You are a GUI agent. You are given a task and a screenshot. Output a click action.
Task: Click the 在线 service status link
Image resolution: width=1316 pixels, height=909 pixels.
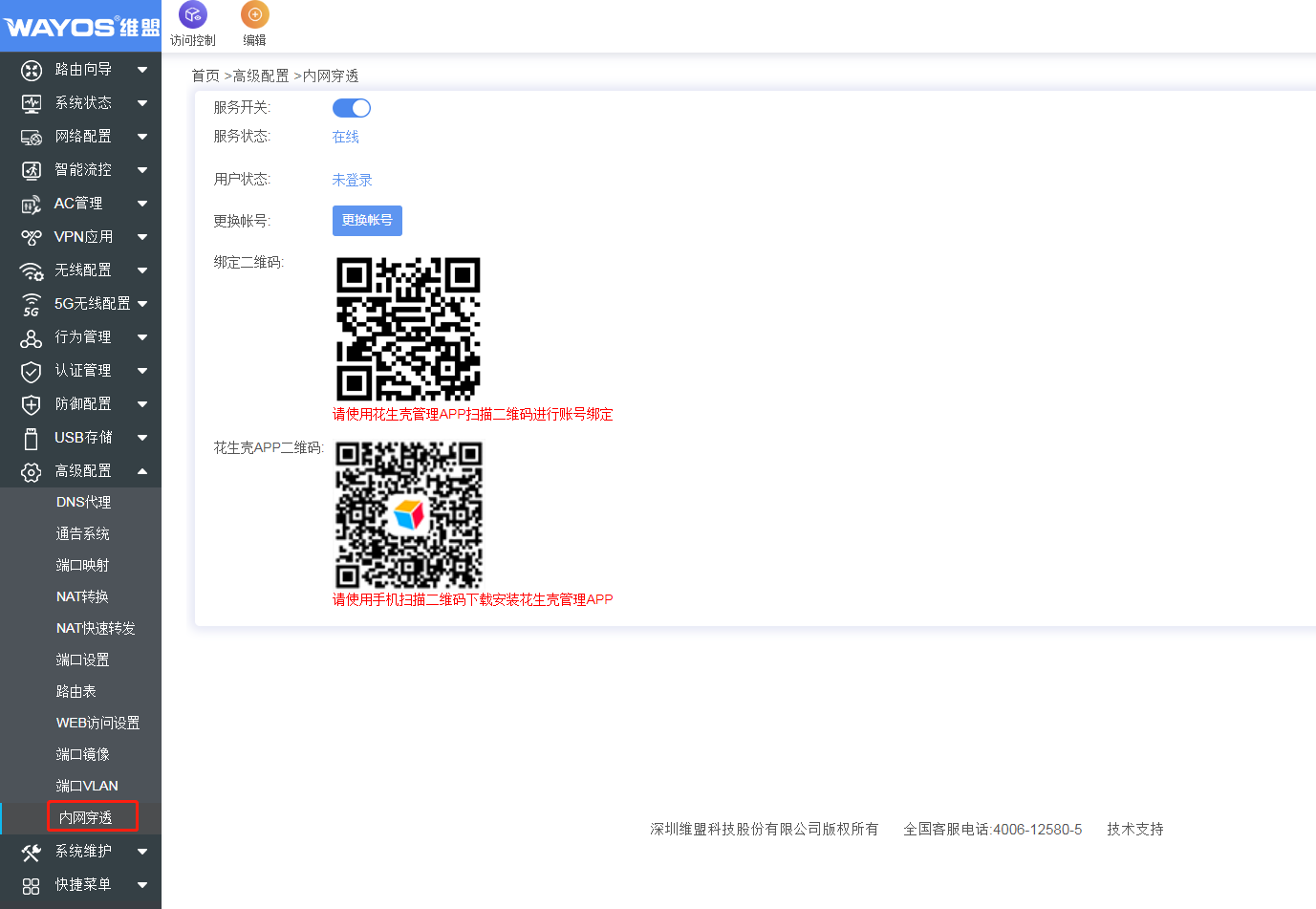pyautogui.click(x=345, y=137)
